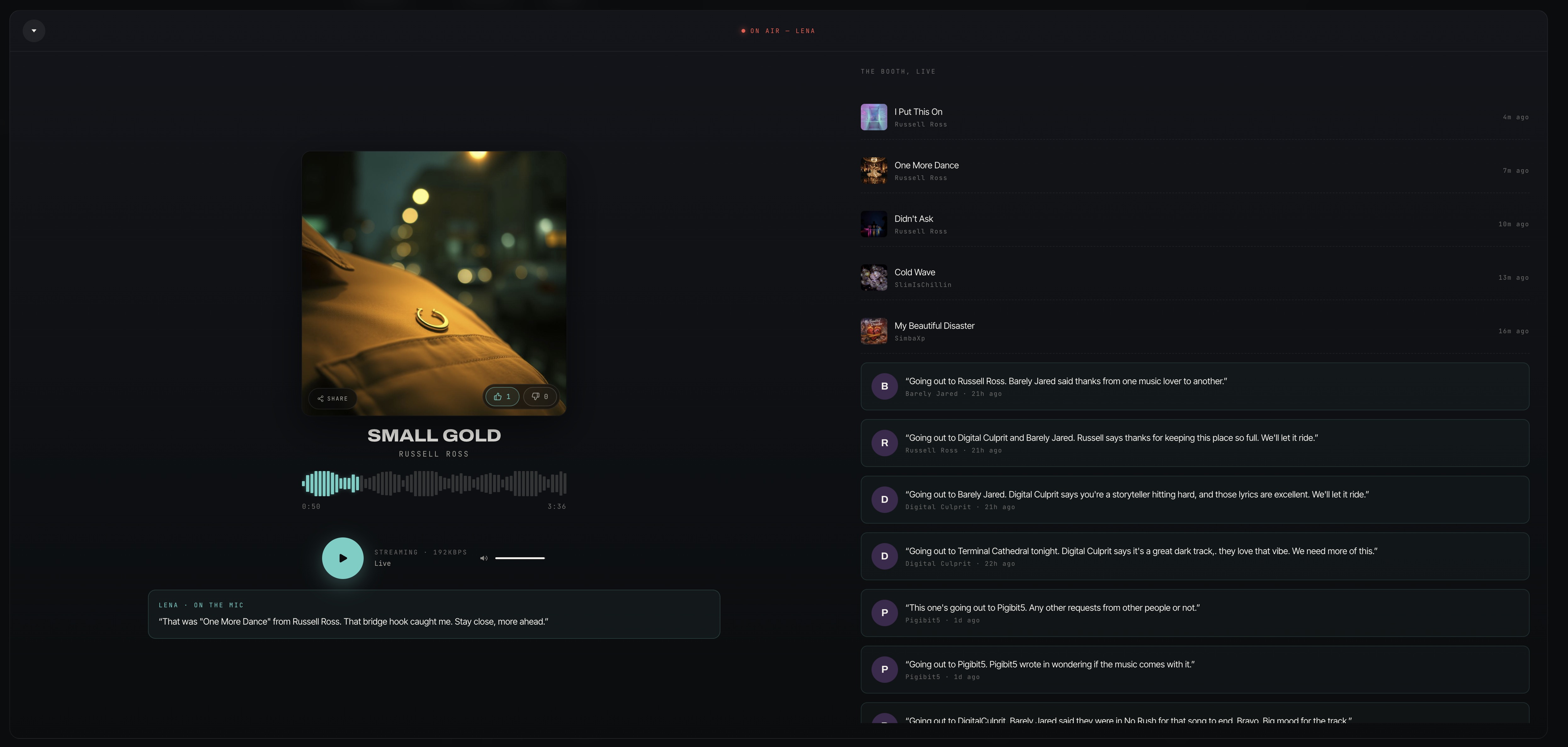Screen dimensions: 1568x747
Task: Like the track with thumbs up
Action: (x=502, y=396)
